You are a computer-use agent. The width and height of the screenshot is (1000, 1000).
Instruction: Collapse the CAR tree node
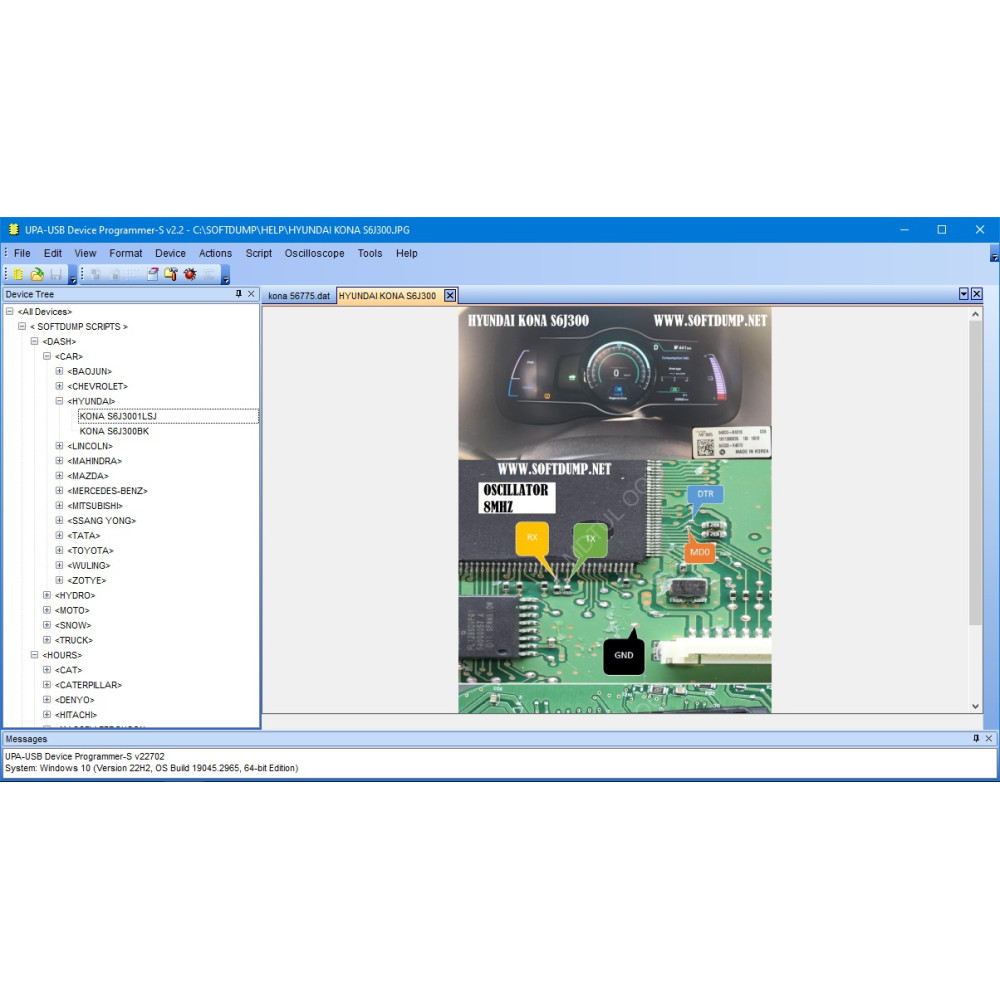[47, 356]
